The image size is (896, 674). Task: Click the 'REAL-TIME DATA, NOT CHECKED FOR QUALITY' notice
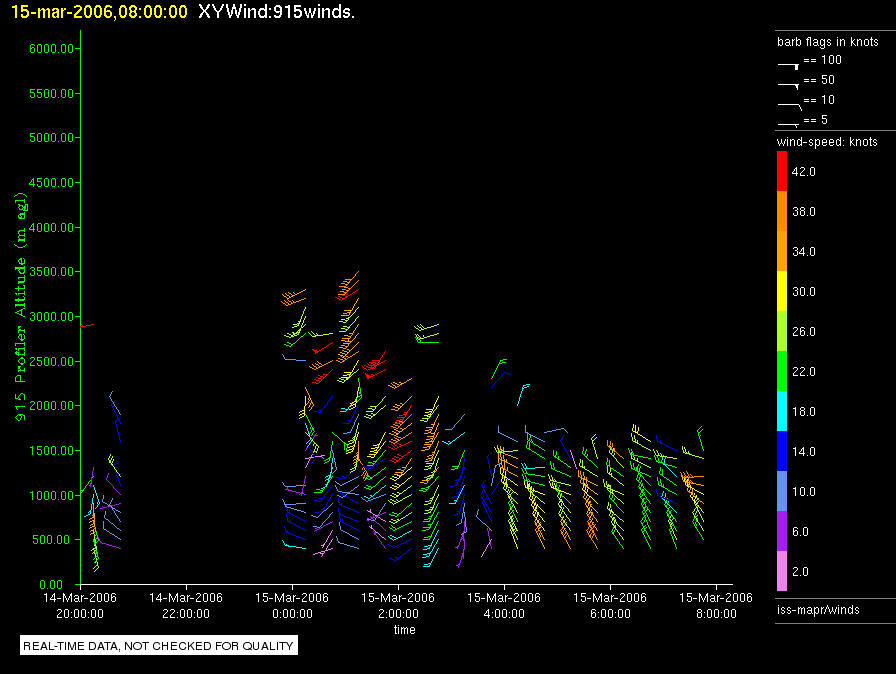(x=158, y=646)
